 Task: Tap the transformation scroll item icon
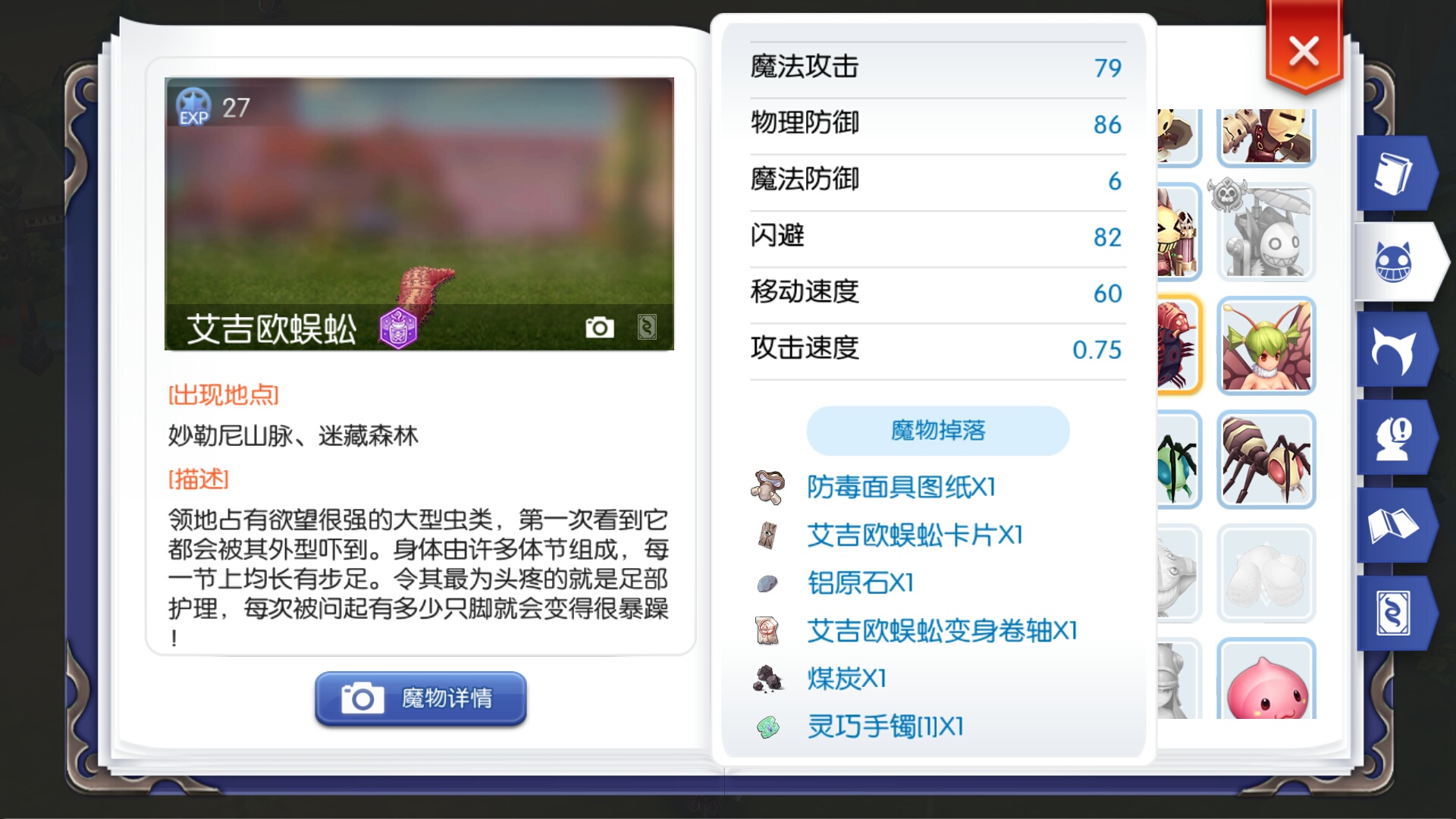[x=767, y=631]
